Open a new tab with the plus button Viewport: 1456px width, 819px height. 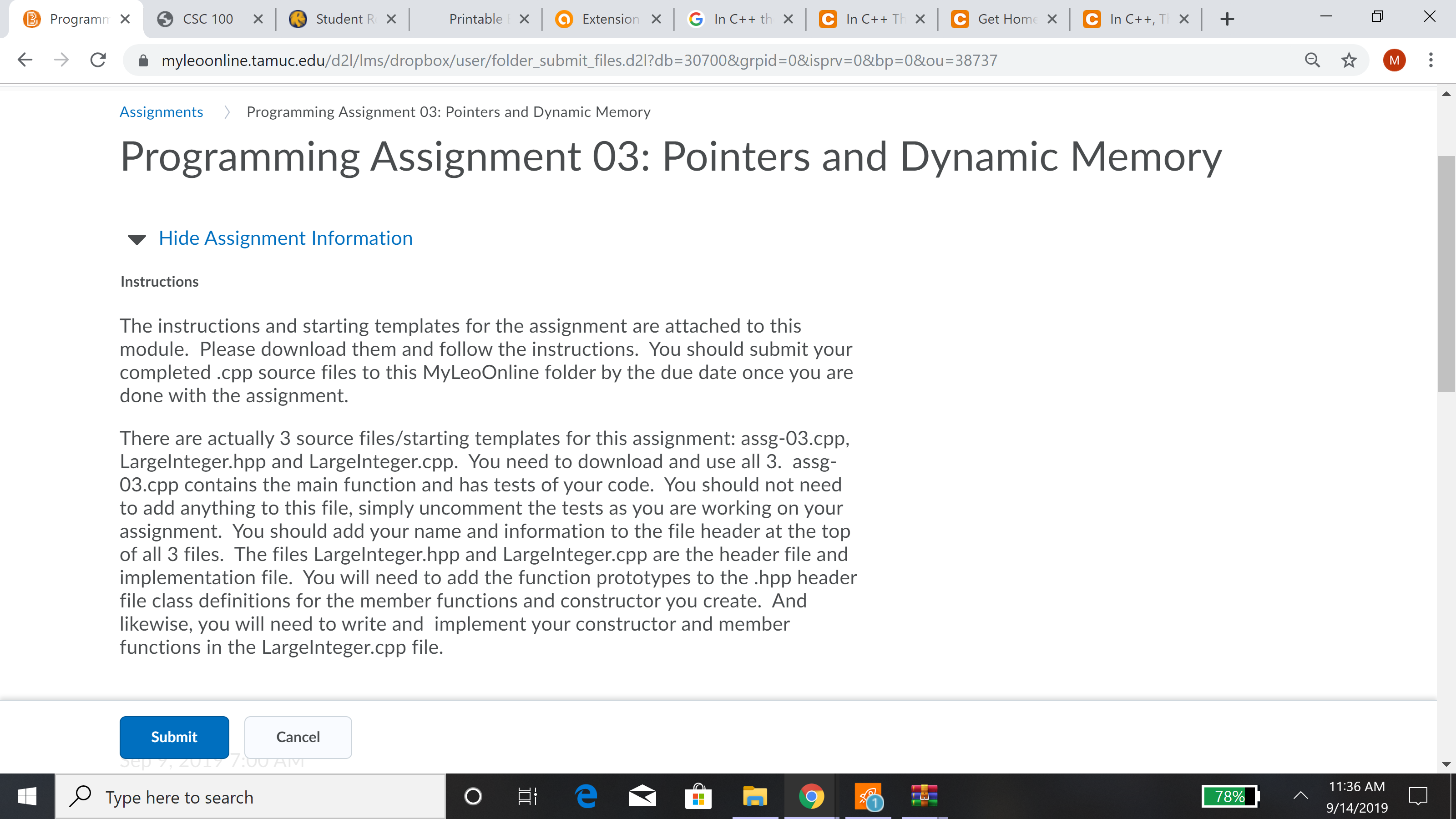pyautogui.click(x=1227, y=19)
